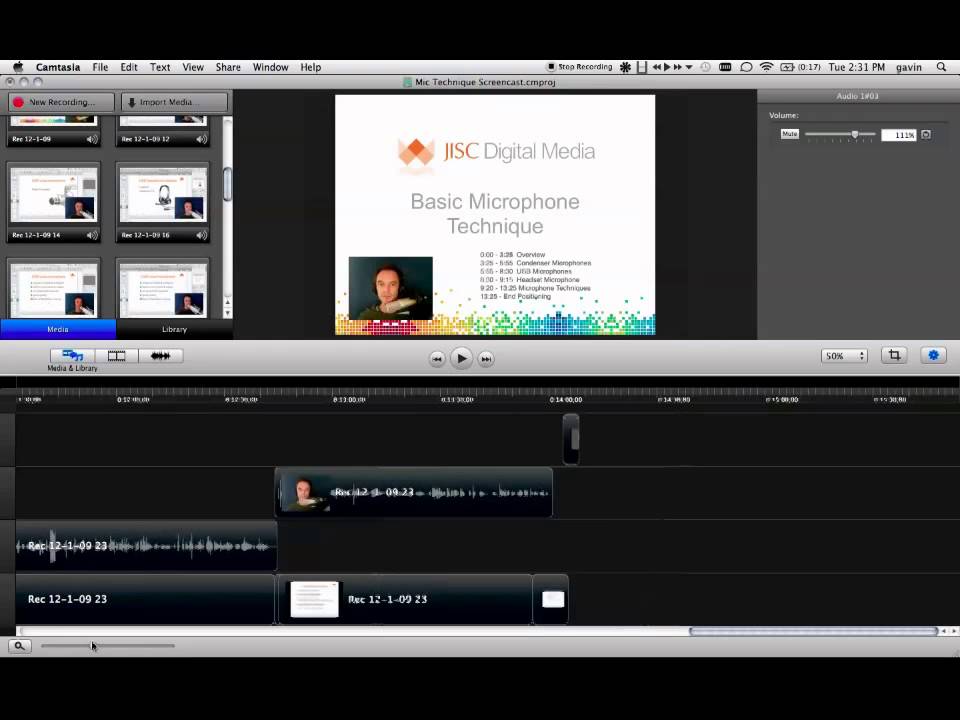
Task: Click the menu bar playback controls dropdown arrow
Action: coord(689,67)
